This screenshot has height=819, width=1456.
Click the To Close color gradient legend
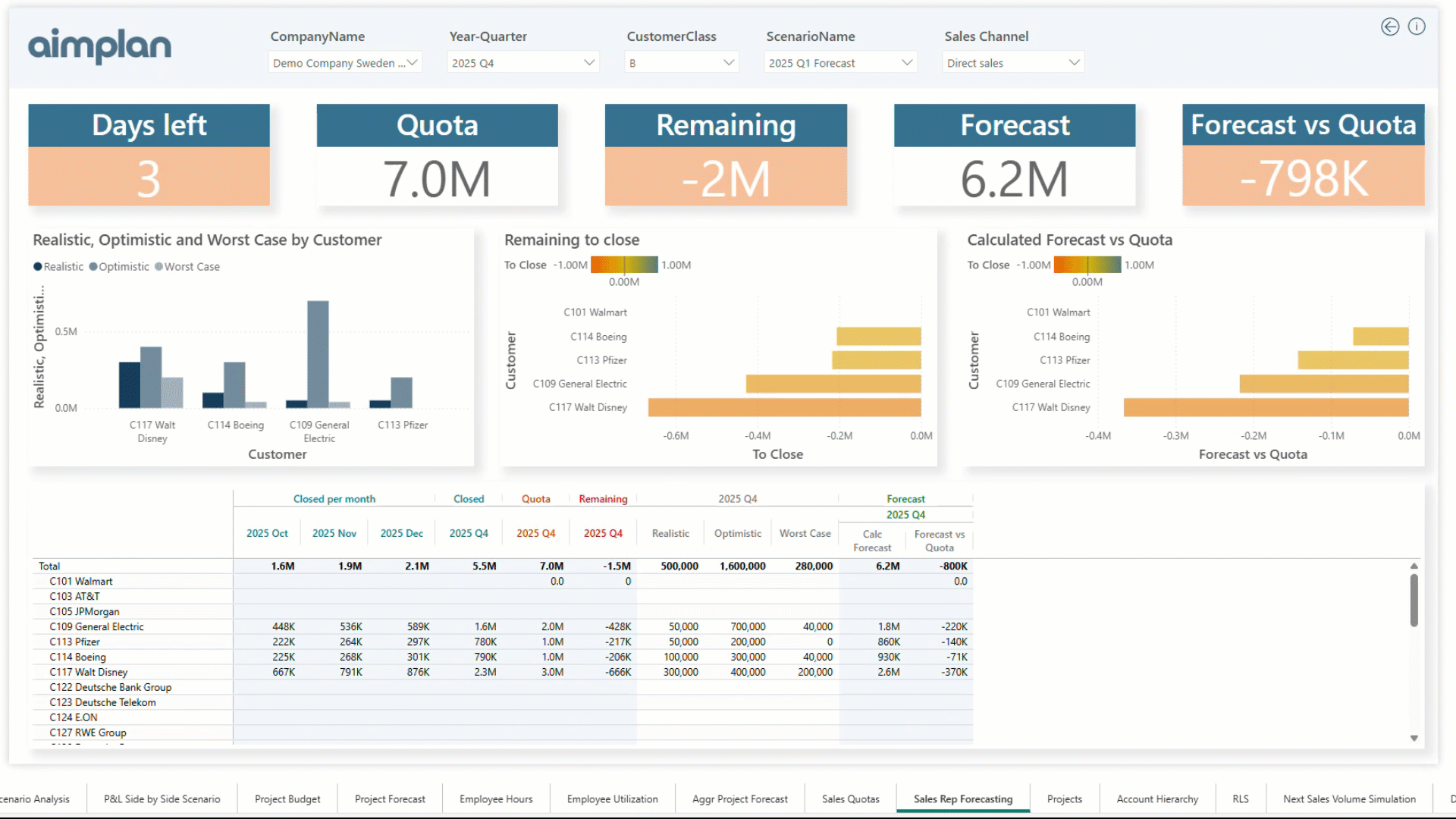pyautogui.click(x=624, y=265)
